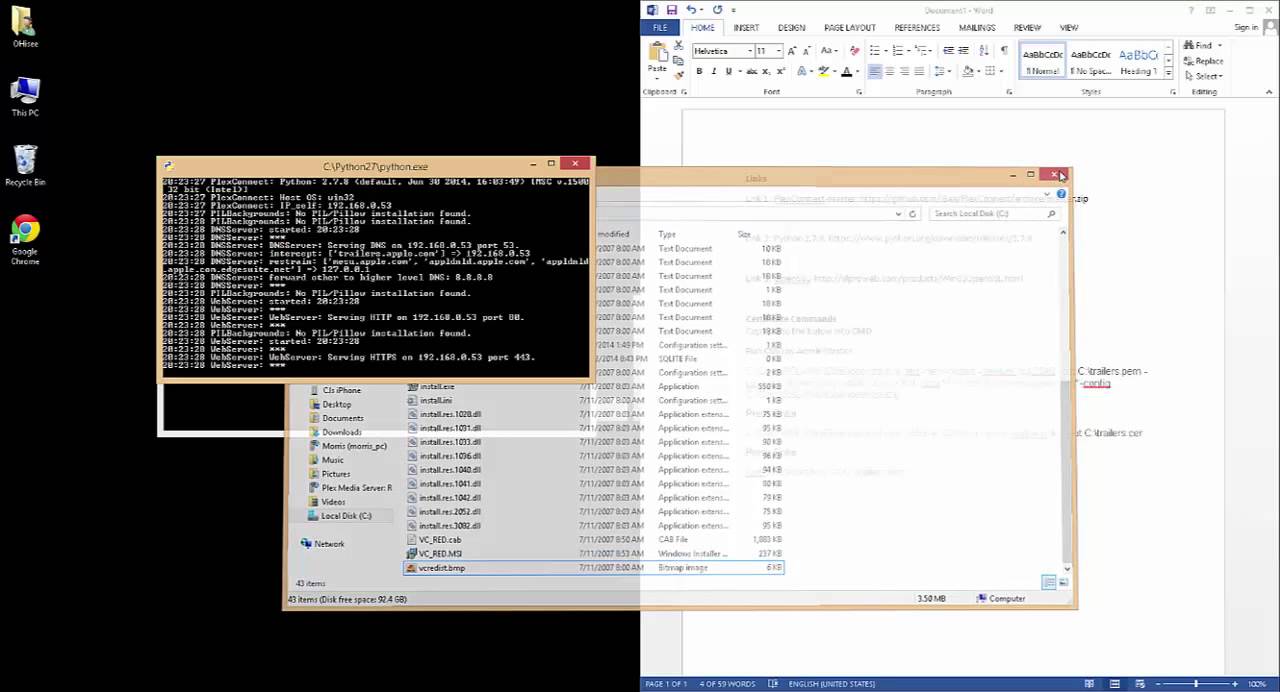Justify text in Paragraph group
1280x692 pixels.
click(x=919, y=71)
